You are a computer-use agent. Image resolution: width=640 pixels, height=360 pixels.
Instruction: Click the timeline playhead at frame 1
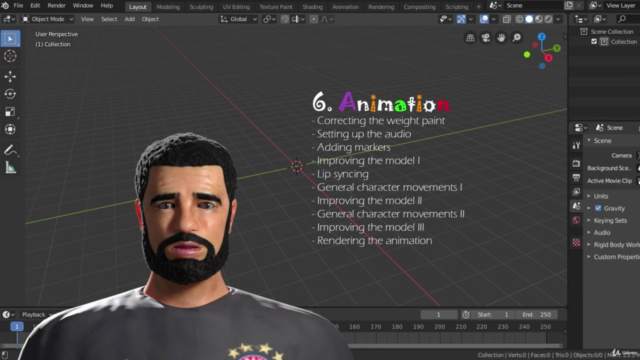(x=17, y=327)
